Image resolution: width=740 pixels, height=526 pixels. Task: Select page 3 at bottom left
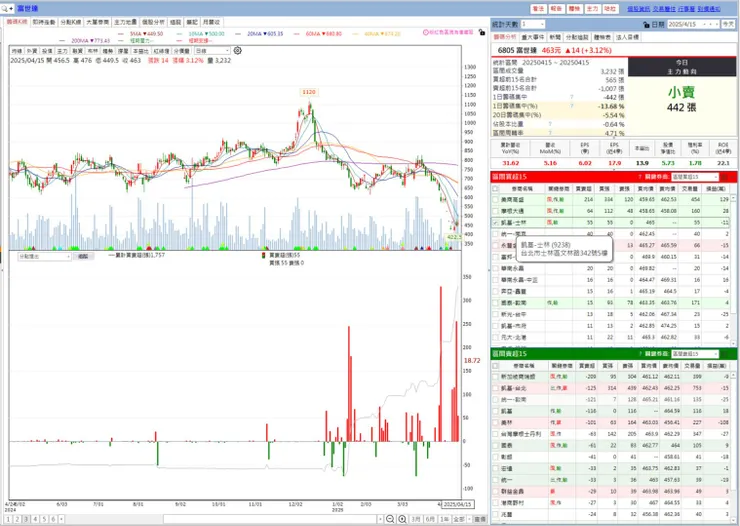(26, 519)
